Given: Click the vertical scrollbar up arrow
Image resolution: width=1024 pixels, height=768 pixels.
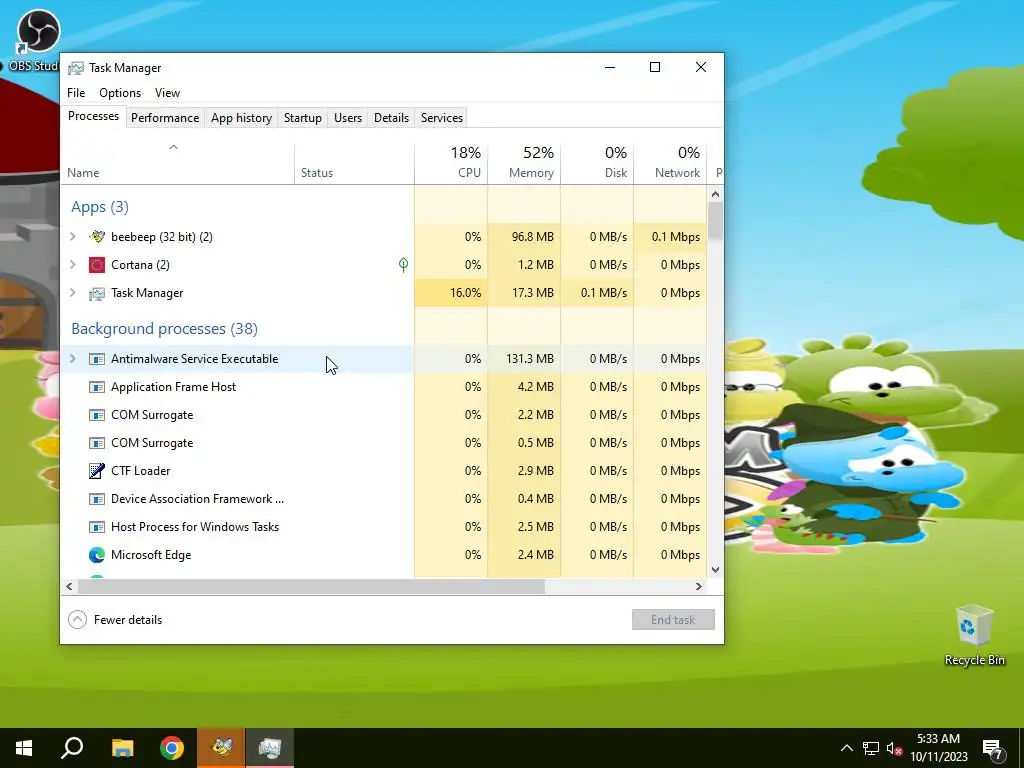Looking at the screenshot, I should [x=715, y=194].
